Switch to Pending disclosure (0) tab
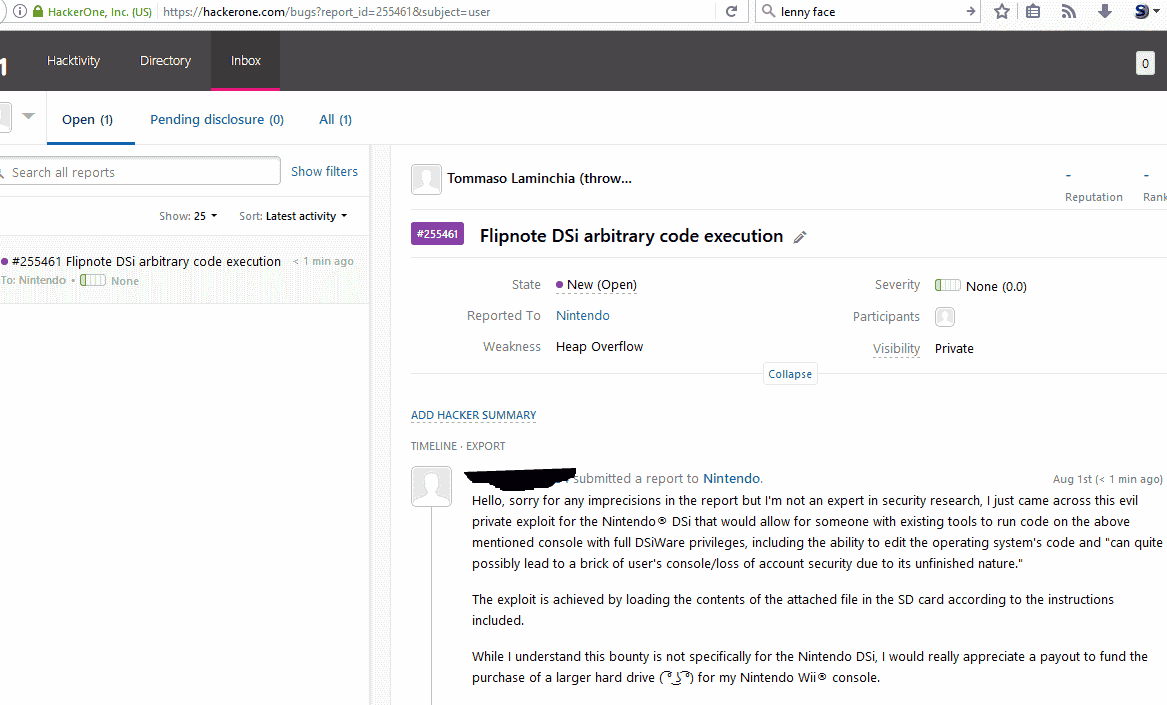 pyautogui.click(x=217, y=120)
